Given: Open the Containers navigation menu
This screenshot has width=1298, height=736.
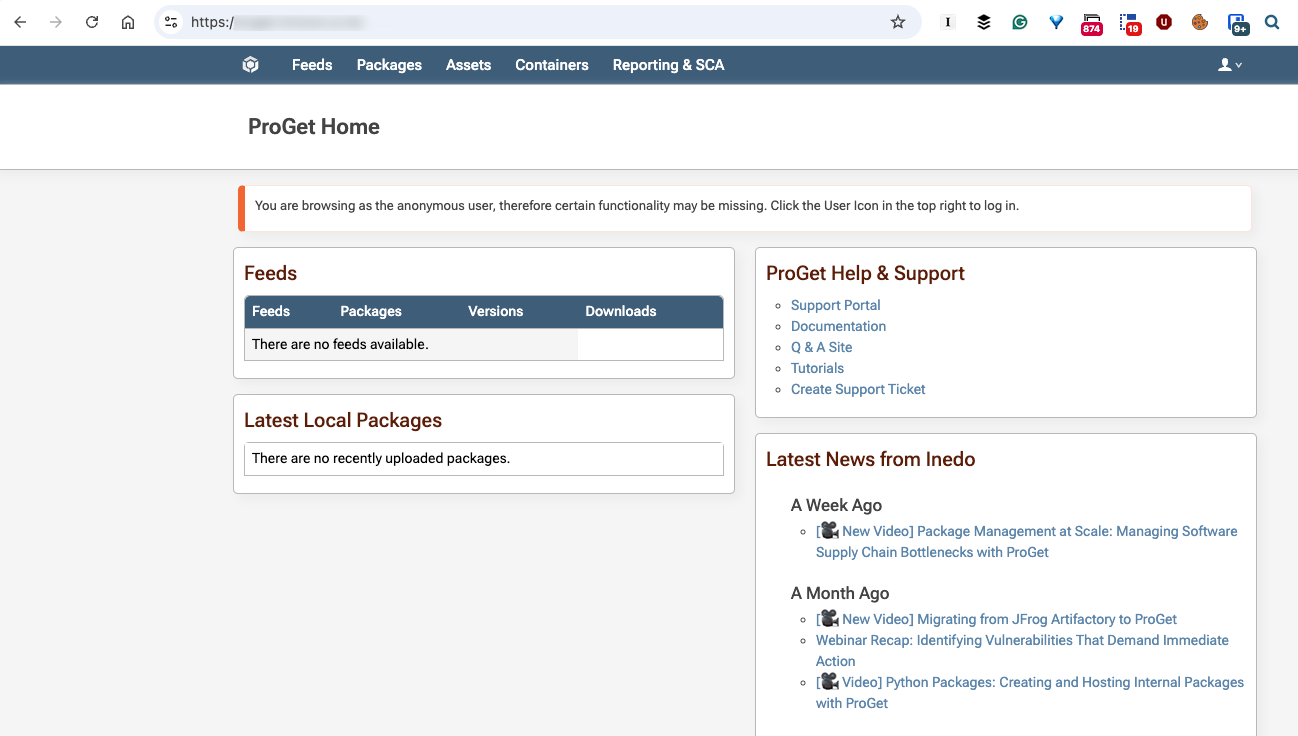Looking at the screenshot, I should coord(552,65).
